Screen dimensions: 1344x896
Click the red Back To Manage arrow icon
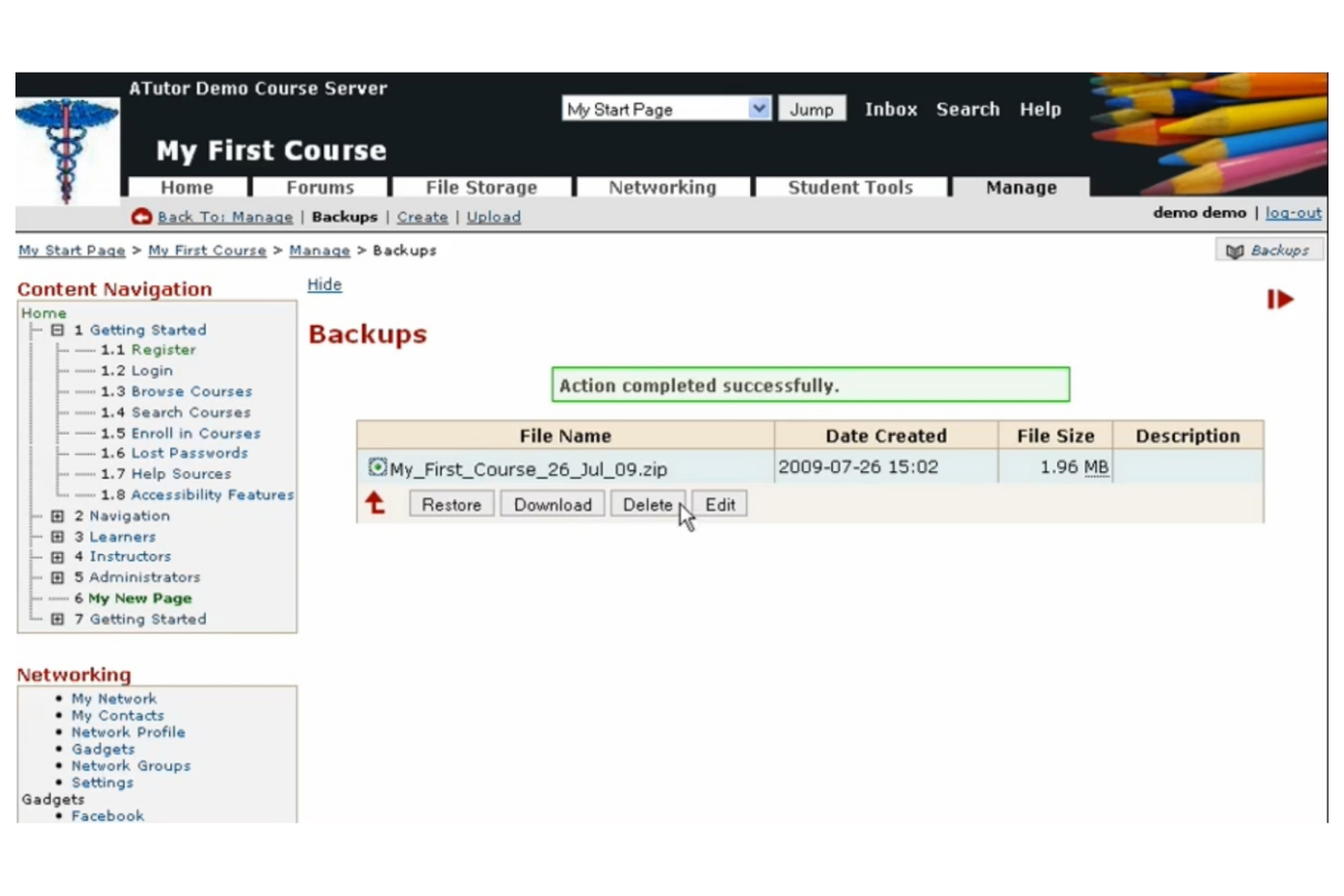point(142,217)
